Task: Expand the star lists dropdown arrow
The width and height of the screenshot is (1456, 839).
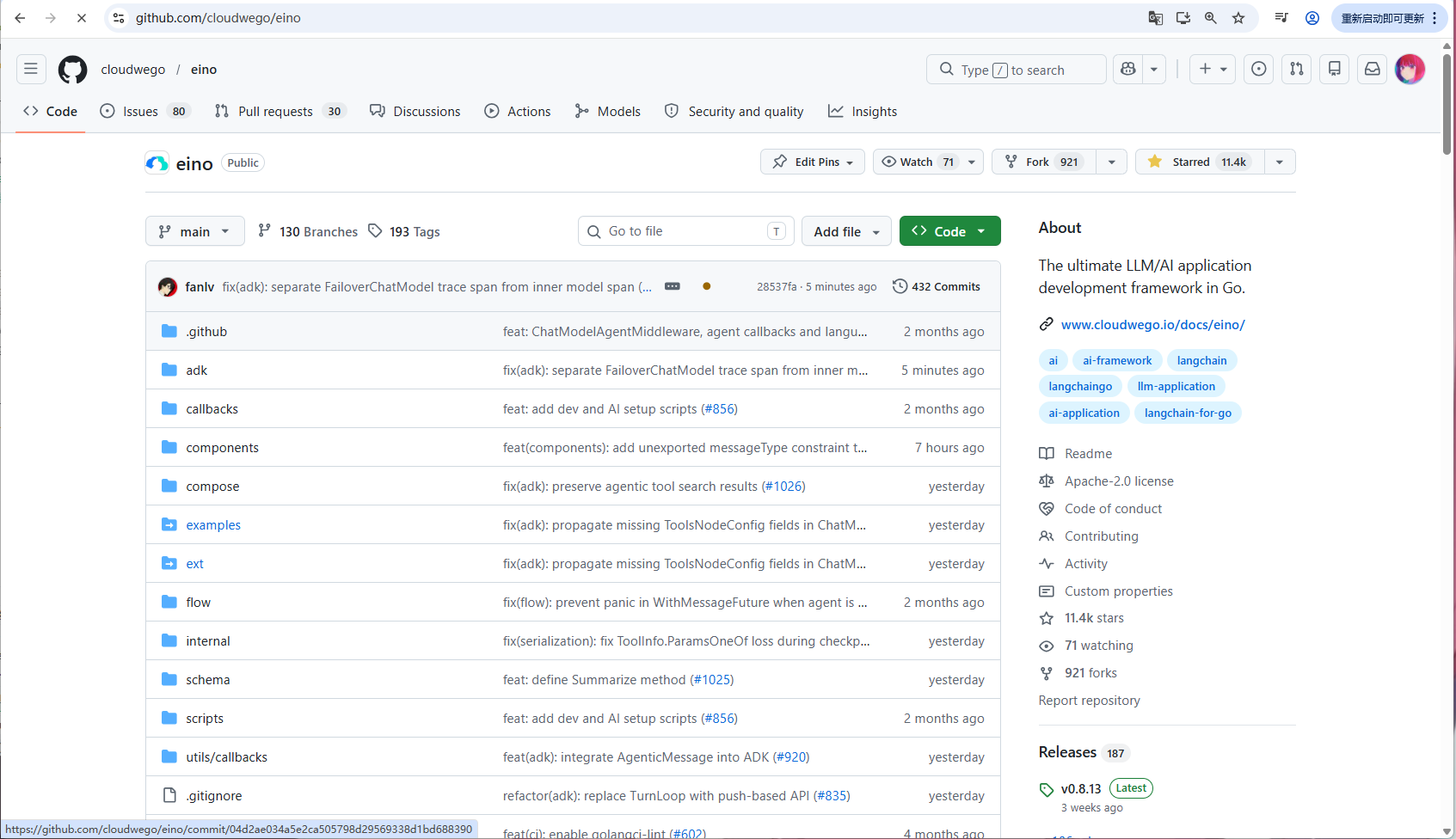Action: 1280,162
